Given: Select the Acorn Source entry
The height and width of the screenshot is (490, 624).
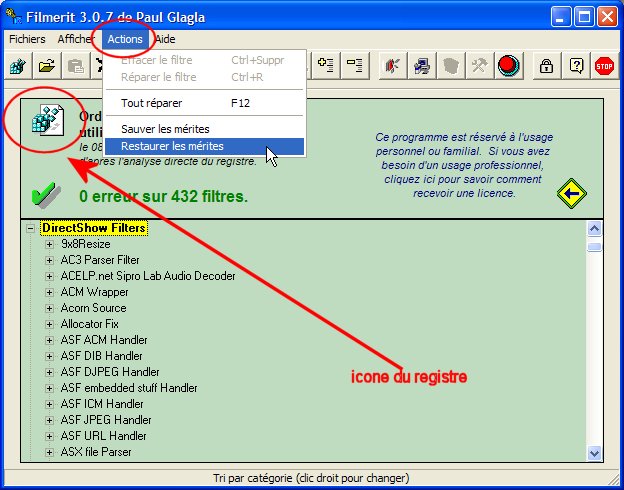Looking at the screenshot, I should [x=94, y=308].
